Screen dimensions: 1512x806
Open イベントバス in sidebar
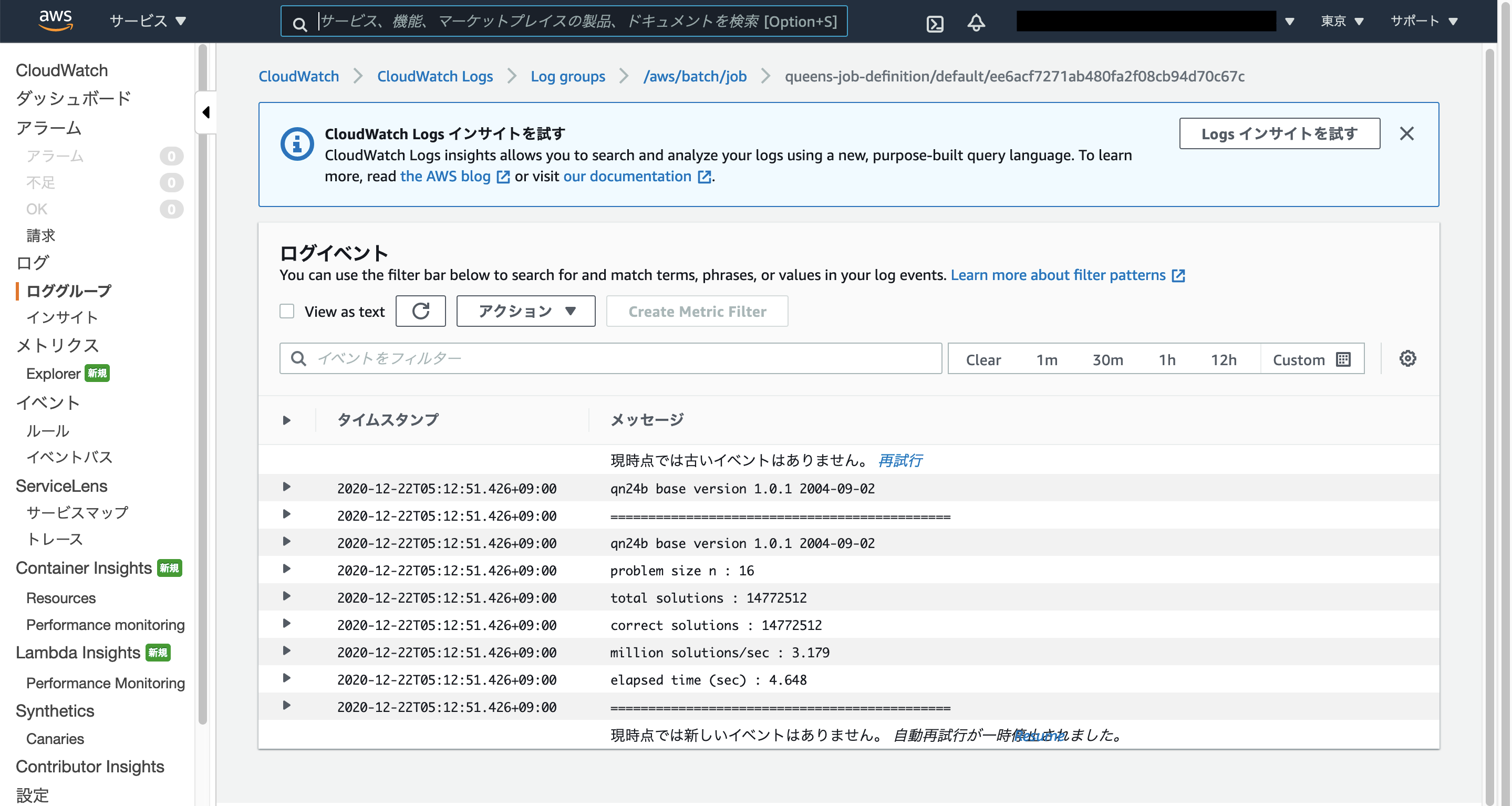[x=69, y=457]
